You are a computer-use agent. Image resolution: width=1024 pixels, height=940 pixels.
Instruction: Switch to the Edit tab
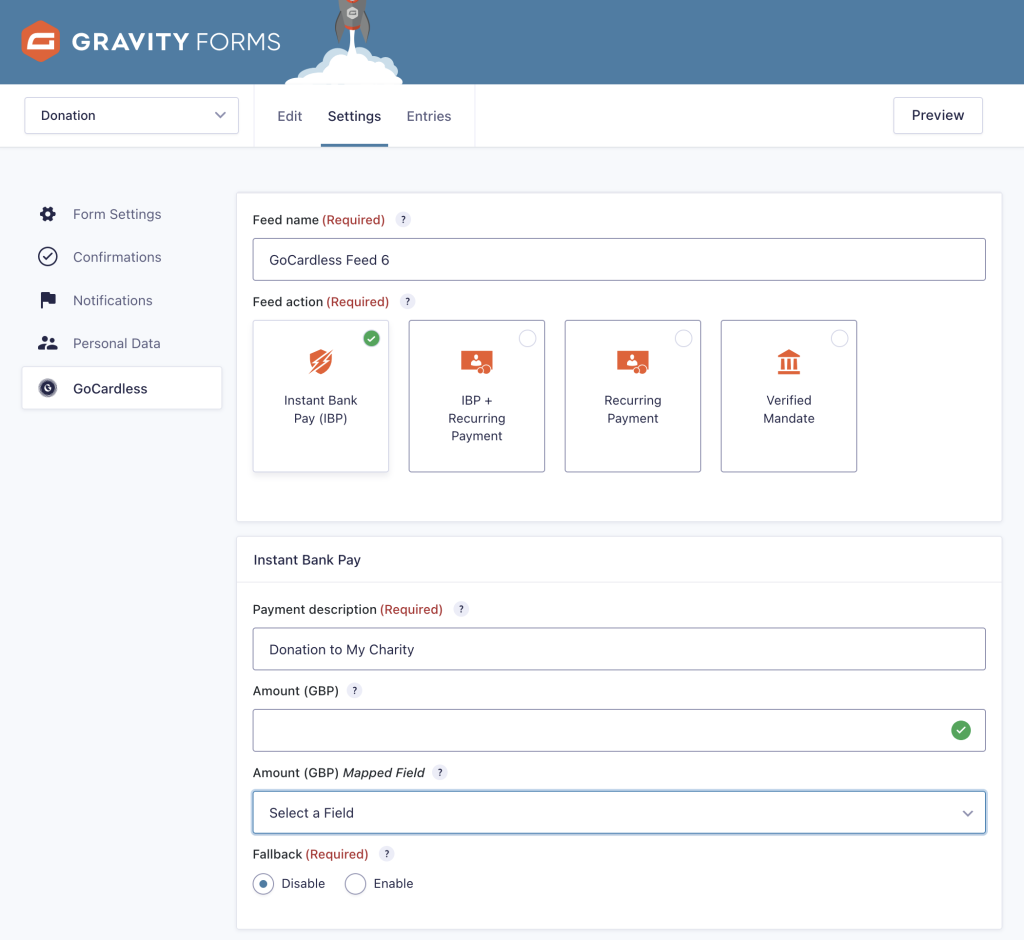point(289,116)
